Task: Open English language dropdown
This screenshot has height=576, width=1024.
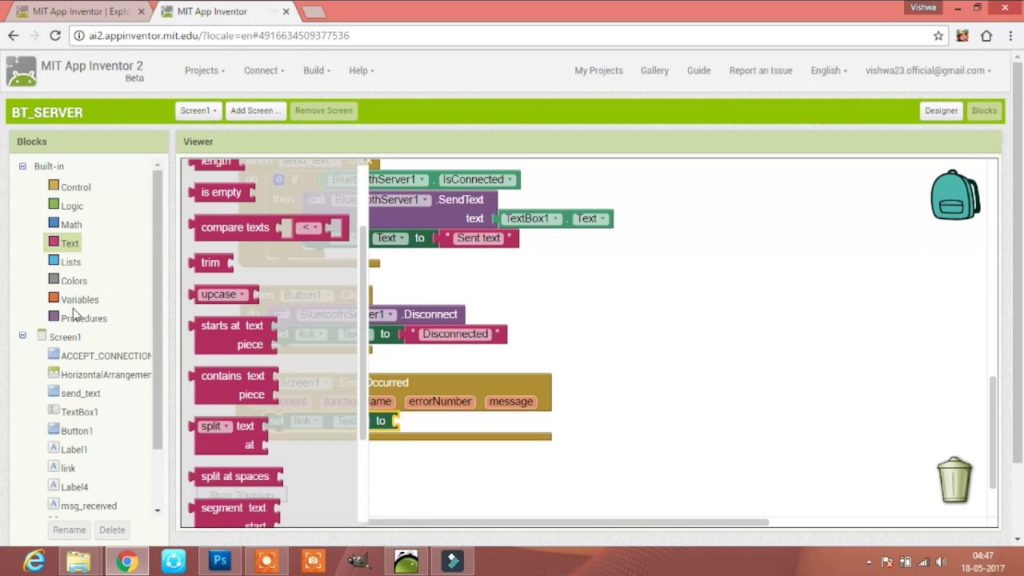Action: [829, 71]
